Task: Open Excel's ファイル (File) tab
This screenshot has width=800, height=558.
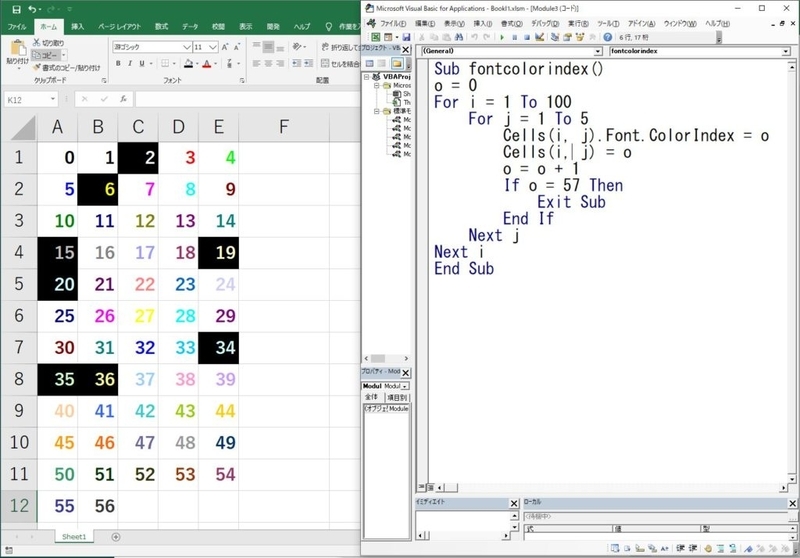Action: (17, 27)
